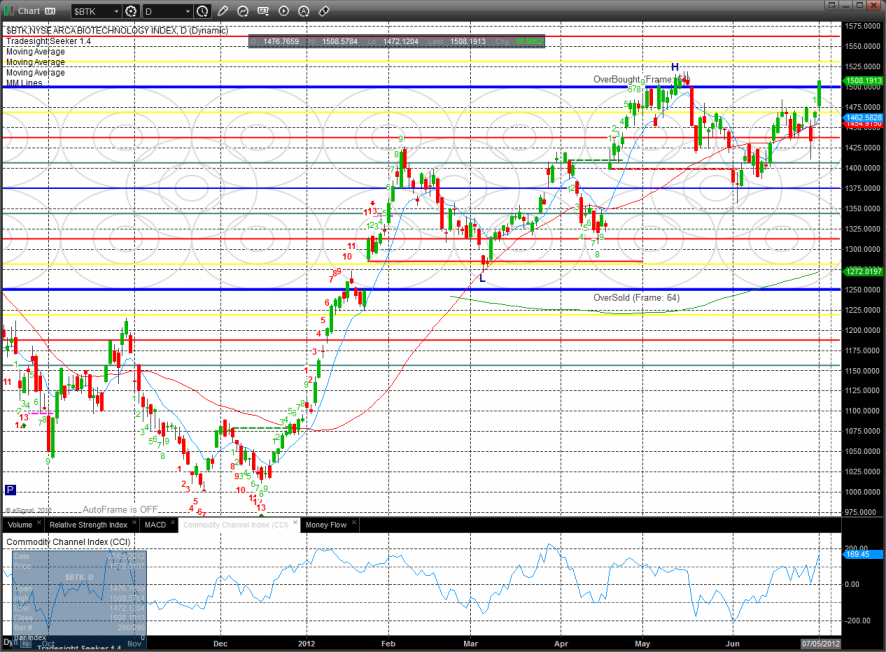The height and width of the screenshot is (652, 886).
Task: Close the Money Flow tab
Action: (354, 524)
